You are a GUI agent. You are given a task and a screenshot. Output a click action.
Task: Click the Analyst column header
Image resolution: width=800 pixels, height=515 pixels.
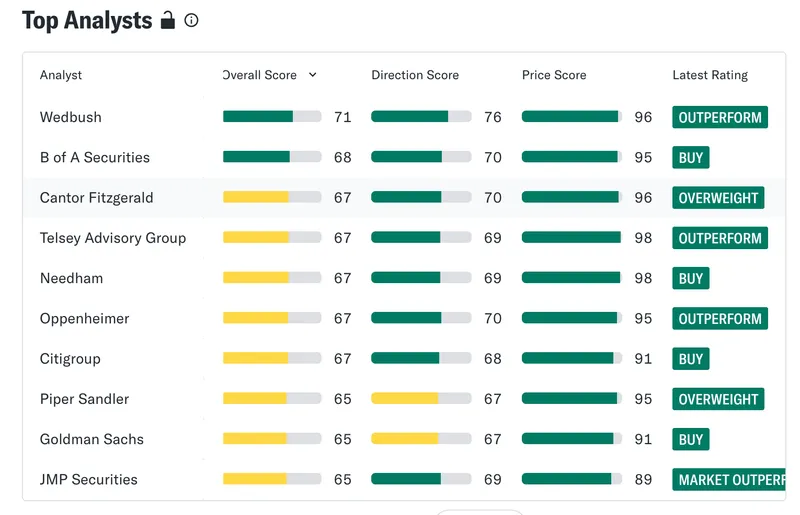coord(61,75)
